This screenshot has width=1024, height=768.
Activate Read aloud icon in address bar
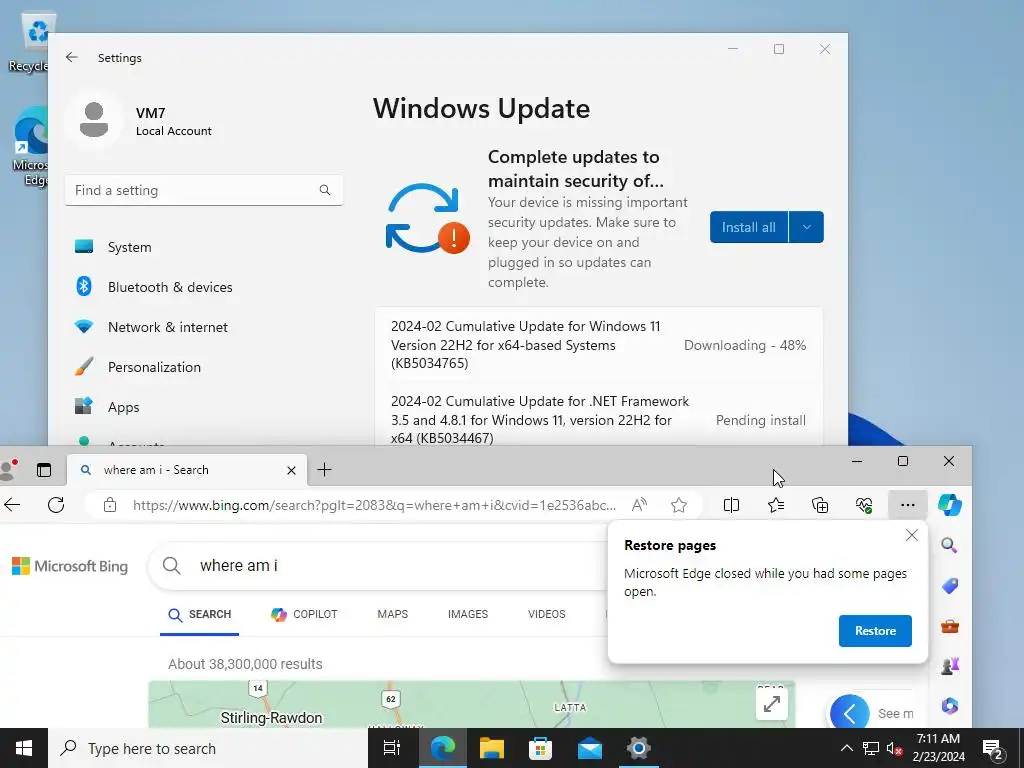click(639, 505)
